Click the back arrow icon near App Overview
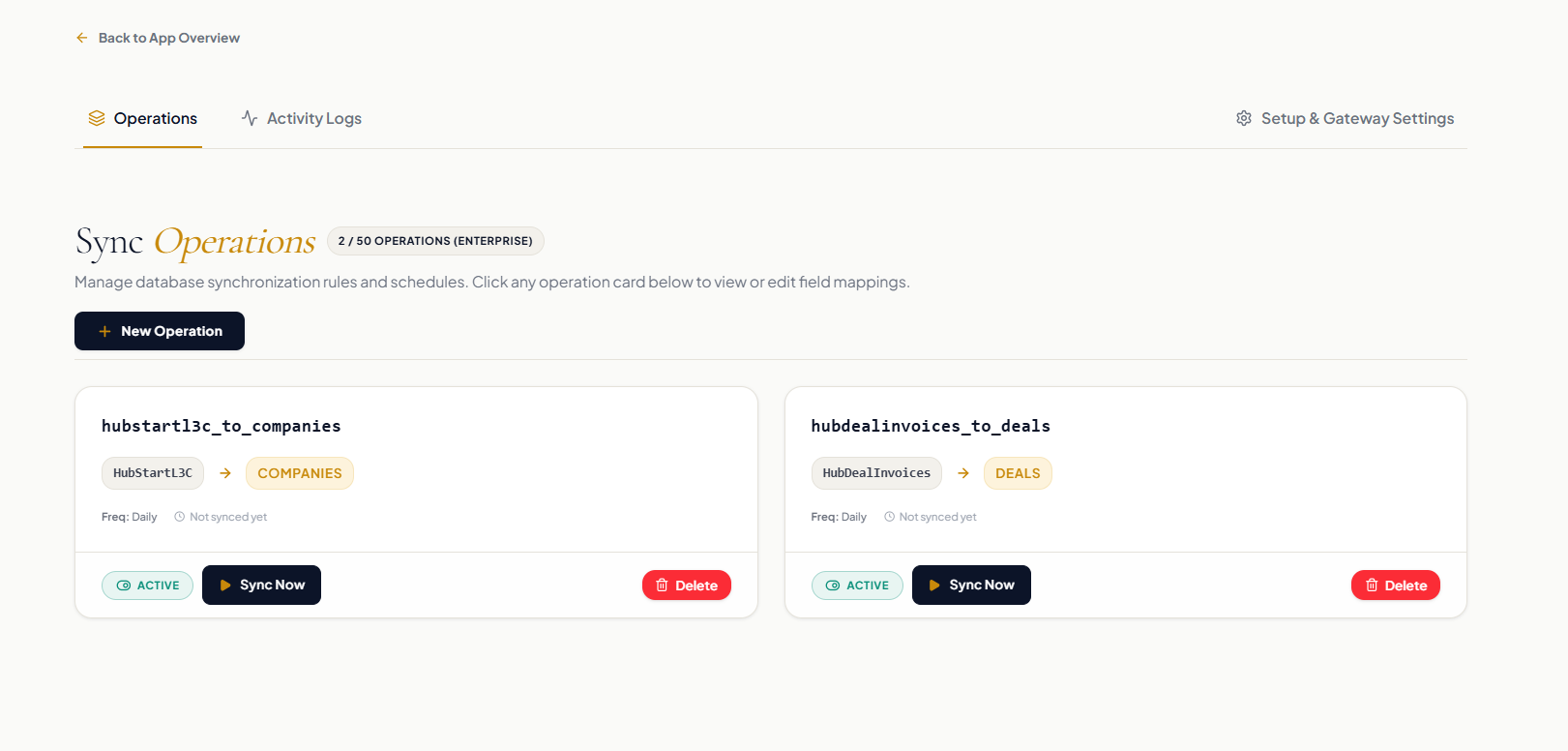 (82, 38)
